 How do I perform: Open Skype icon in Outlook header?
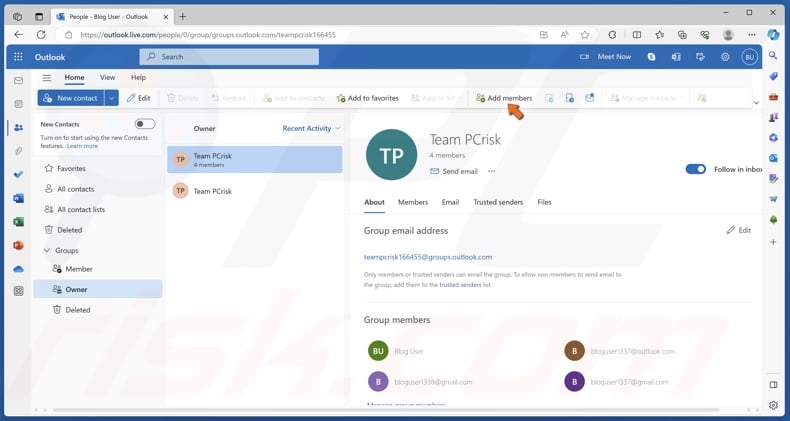[x=651, y=57]
